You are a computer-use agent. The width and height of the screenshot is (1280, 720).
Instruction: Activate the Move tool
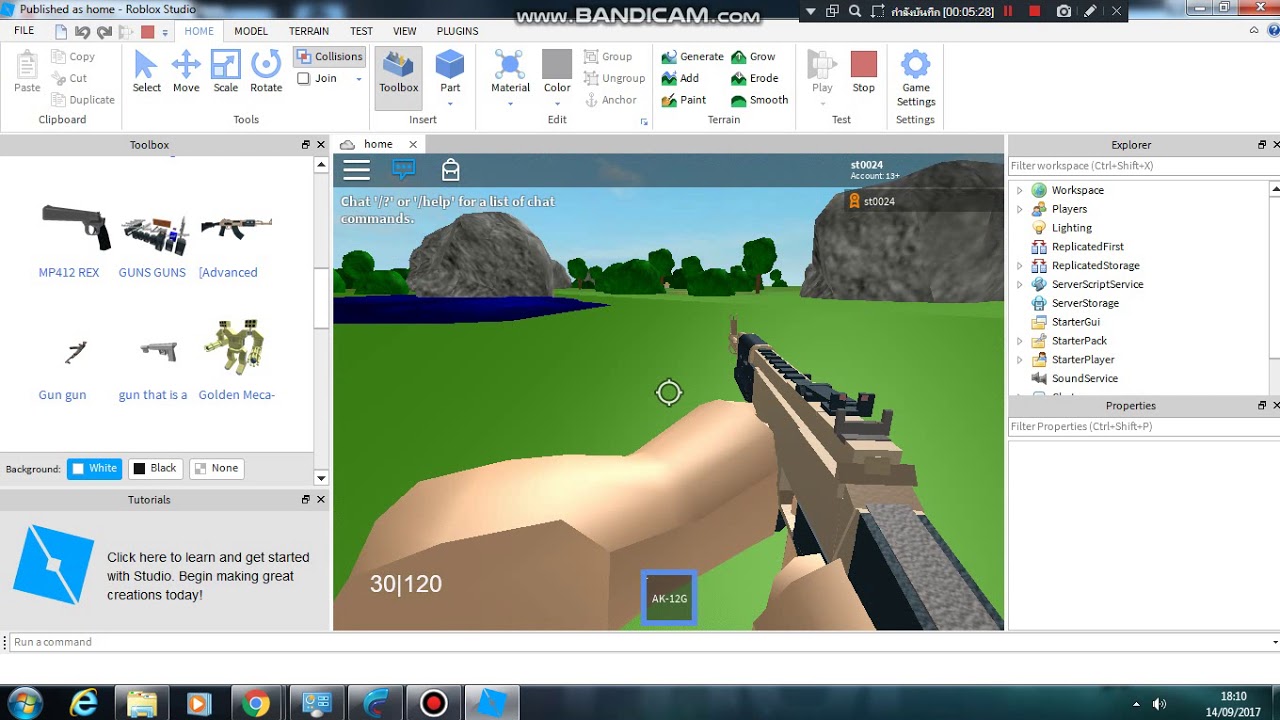[x=186, y=71]
